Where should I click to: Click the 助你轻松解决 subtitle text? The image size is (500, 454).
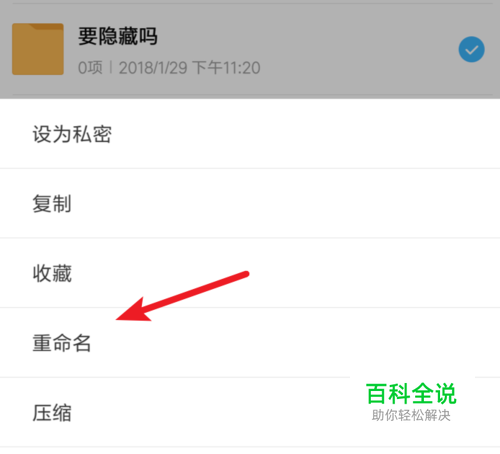click(x=411, y=415)
